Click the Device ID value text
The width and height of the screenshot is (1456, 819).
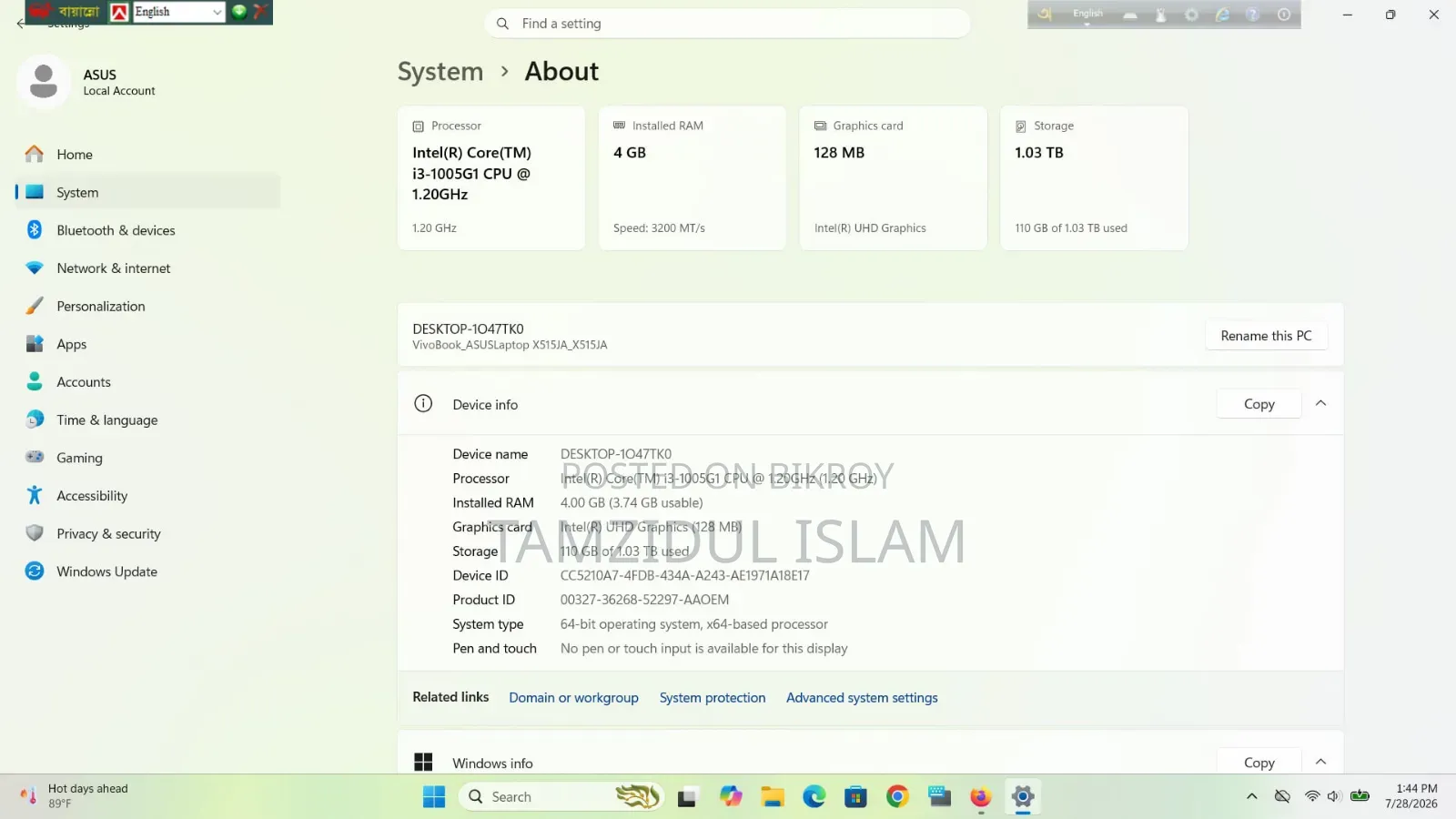coord(684,576)
